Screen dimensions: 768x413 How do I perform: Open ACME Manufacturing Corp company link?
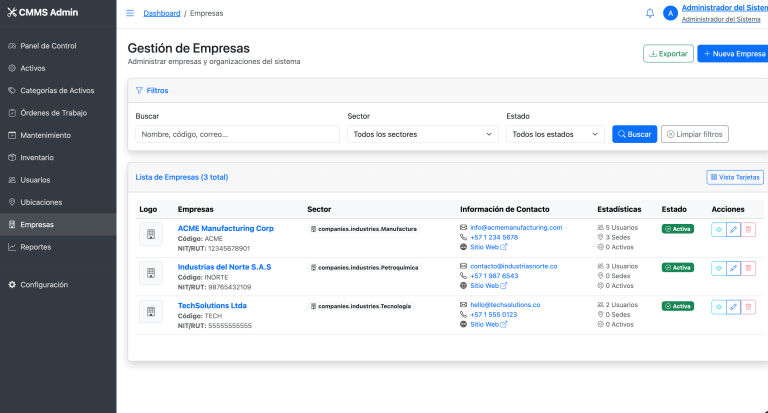pyautogui.click(x=226, y=228)
